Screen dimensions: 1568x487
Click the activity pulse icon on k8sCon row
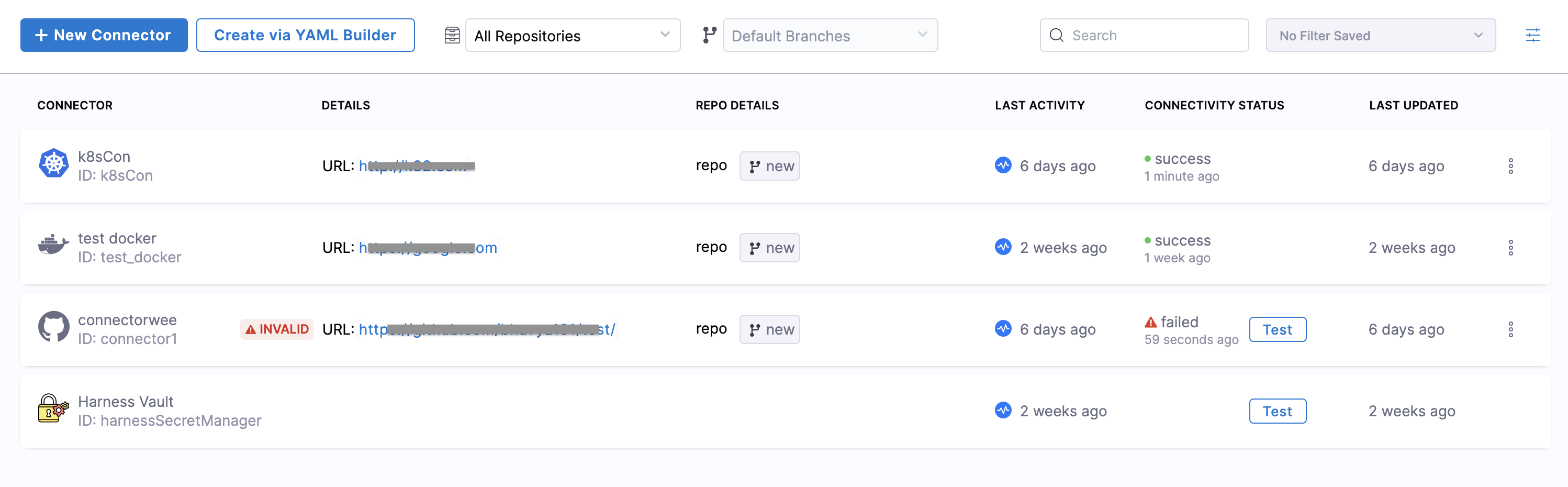(x=1003, y=165)
